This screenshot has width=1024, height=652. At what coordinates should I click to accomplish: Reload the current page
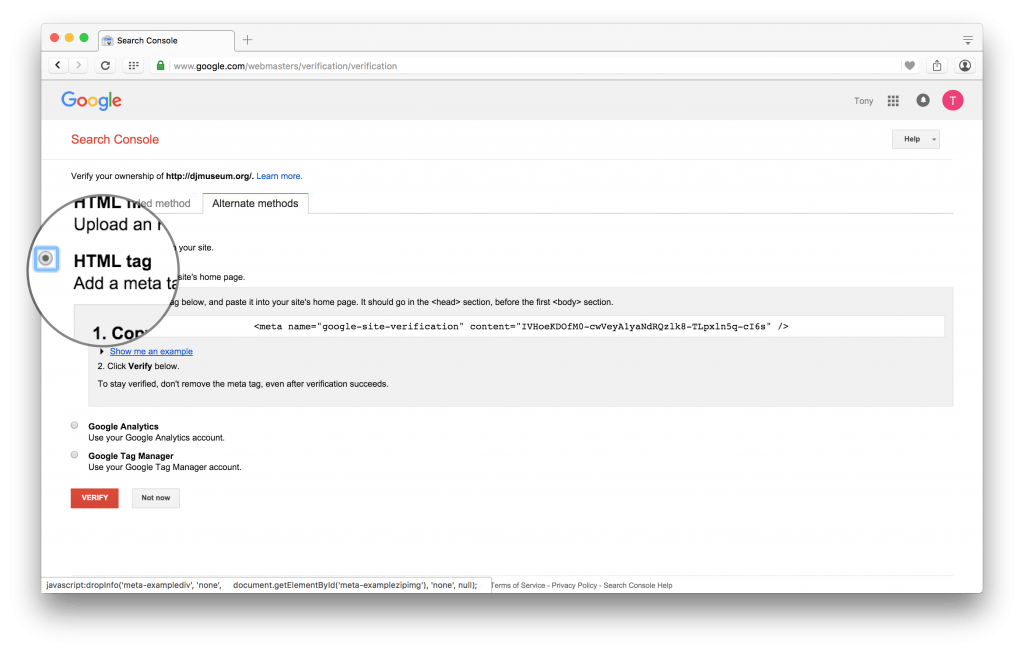coord(105,64)
